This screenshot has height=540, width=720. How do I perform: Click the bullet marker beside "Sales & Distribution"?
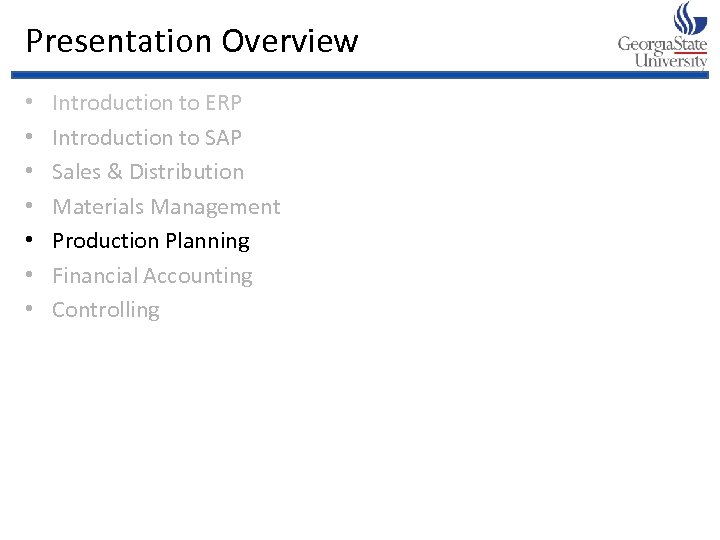pos(31,173)
